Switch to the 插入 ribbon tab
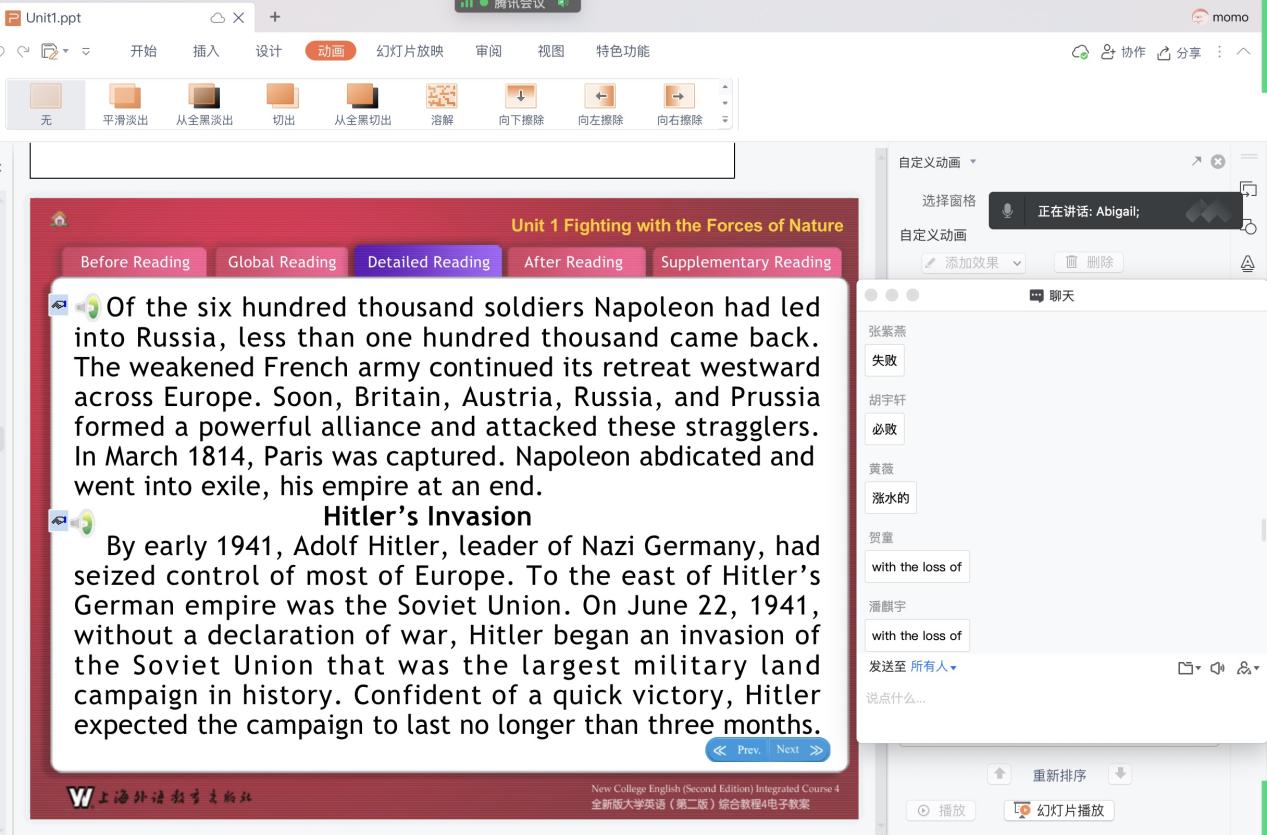This screenshot has height=835, width=1267. click(x=206, y=51)
